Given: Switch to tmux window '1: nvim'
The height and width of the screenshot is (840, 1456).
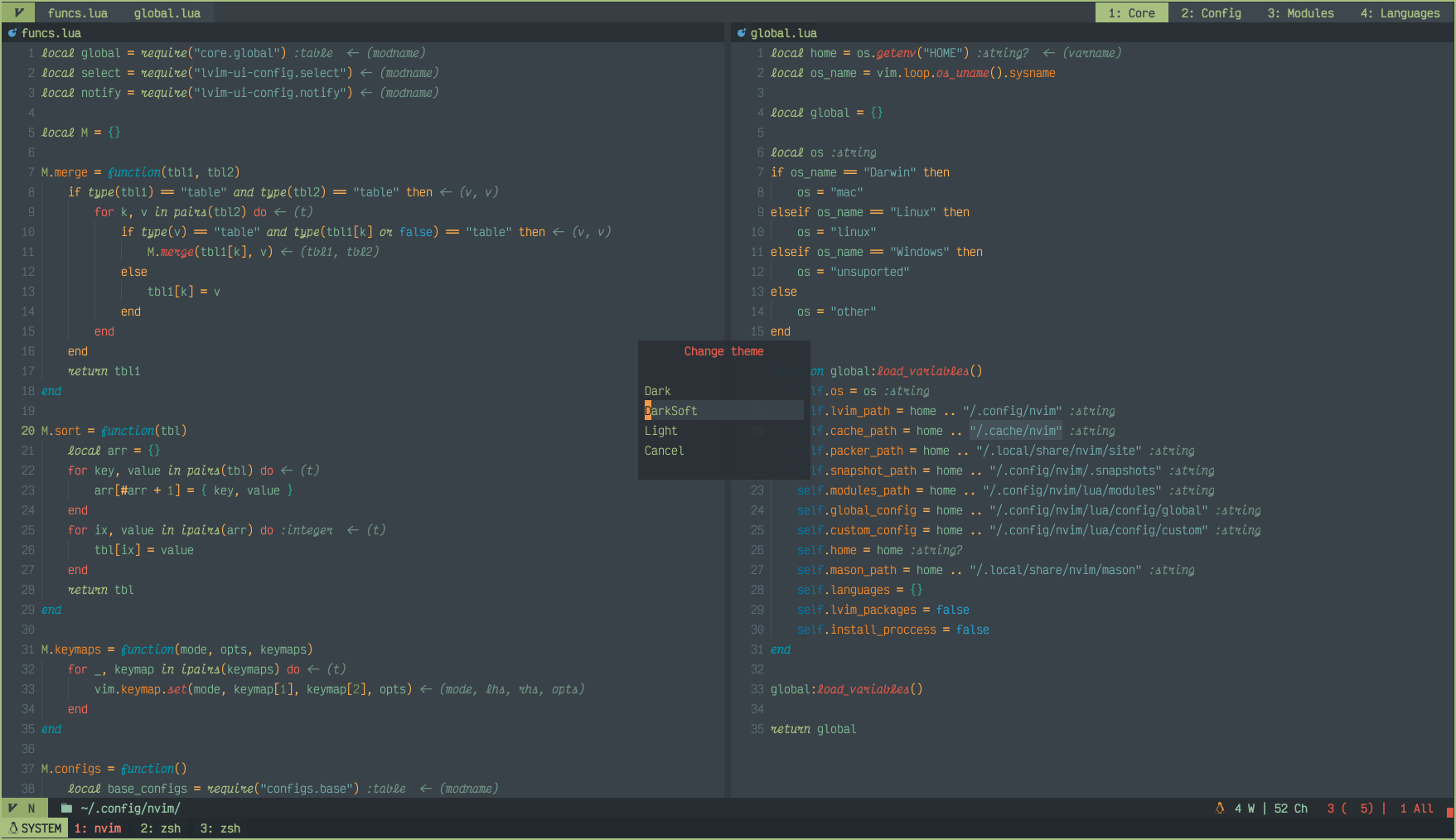Looking at the screenshot, I should (98, 828).
